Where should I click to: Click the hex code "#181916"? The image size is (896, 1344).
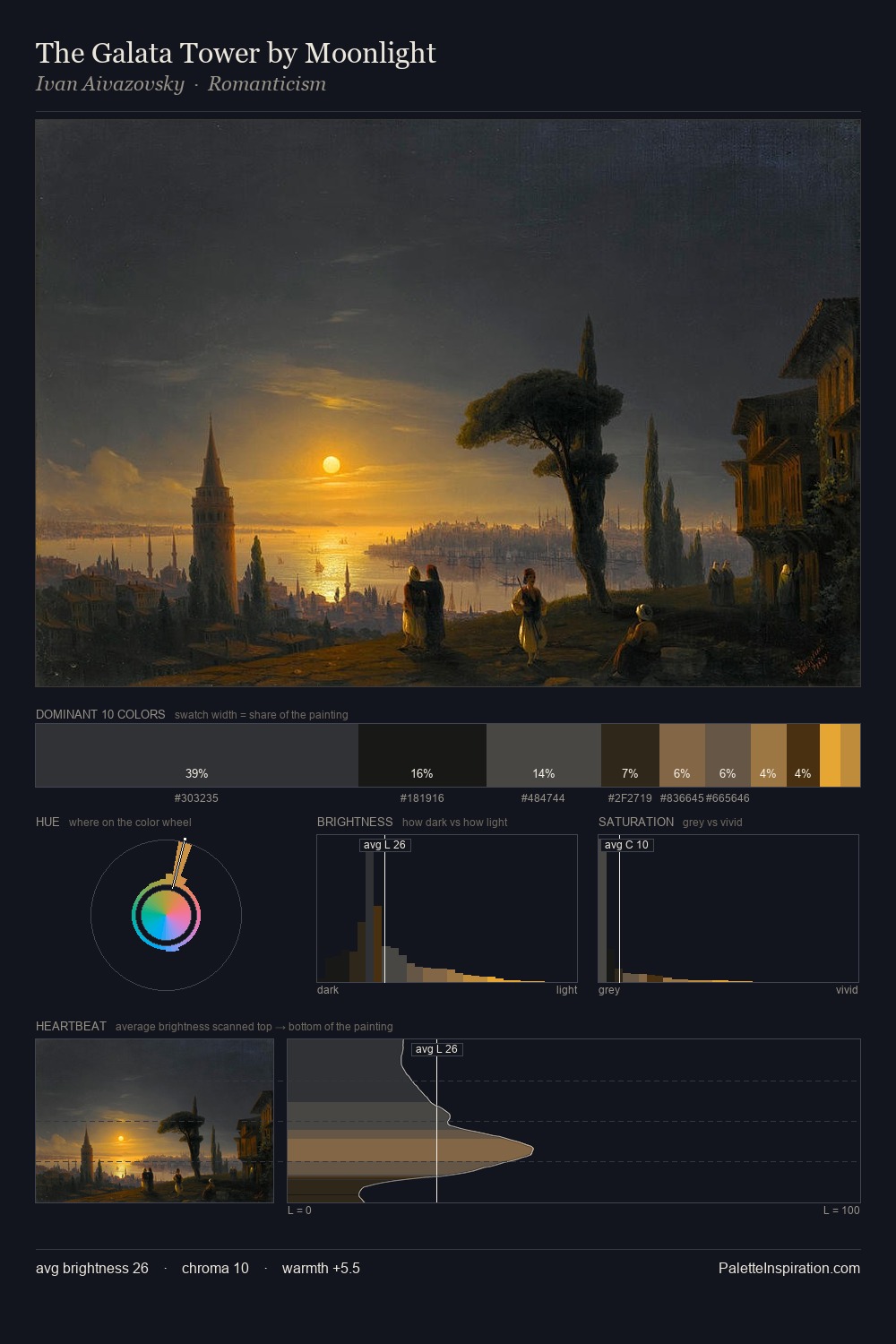click(x=422, y=798)
